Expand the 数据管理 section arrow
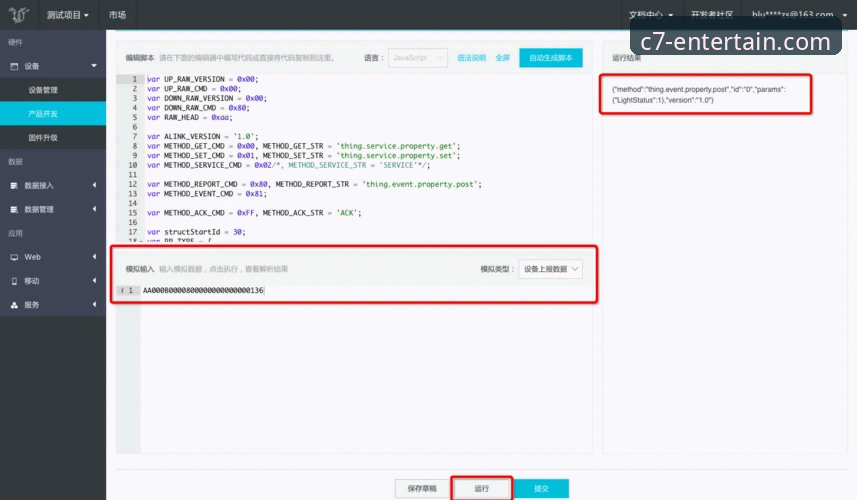The image size is (857, 500). point(94,209)
